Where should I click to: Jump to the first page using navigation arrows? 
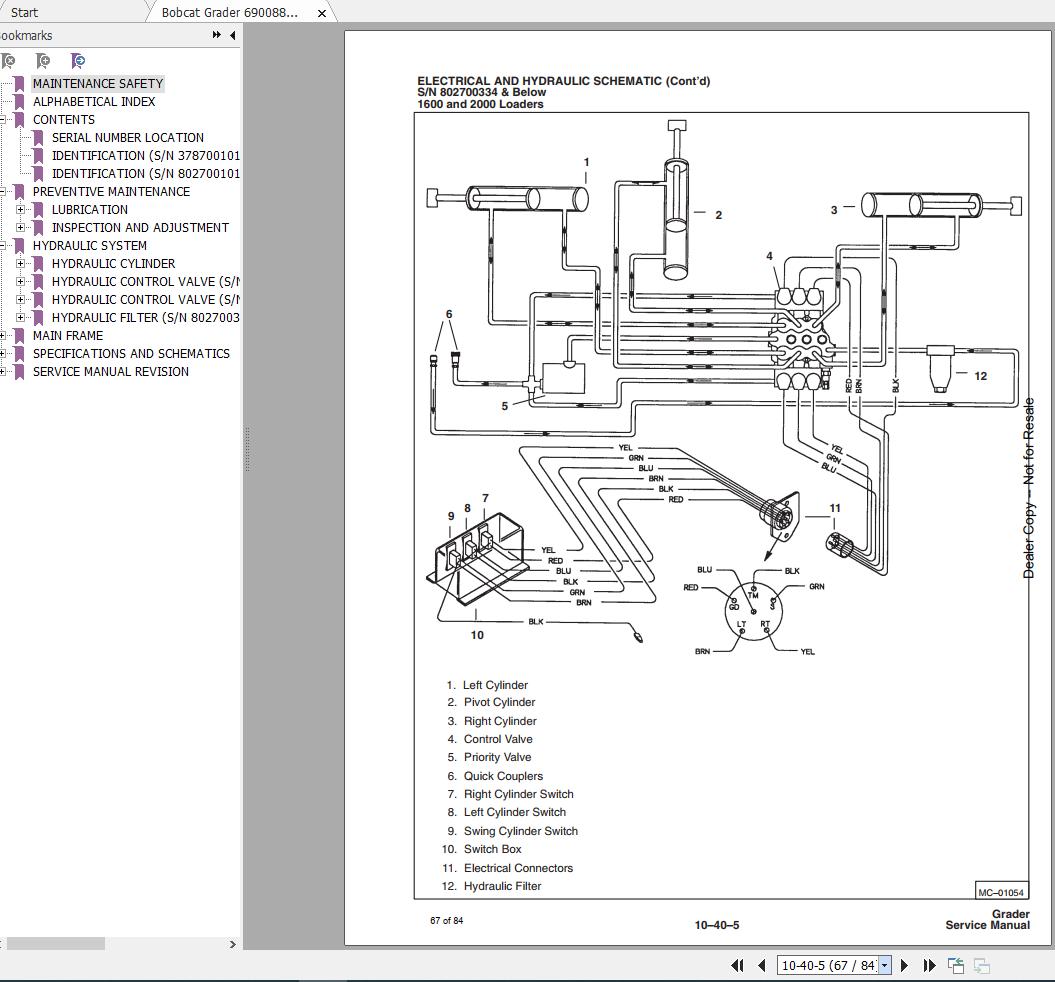738,965
